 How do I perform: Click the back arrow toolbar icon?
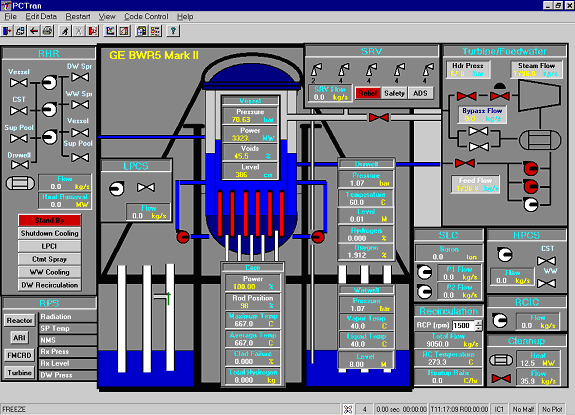pos(34,31)
